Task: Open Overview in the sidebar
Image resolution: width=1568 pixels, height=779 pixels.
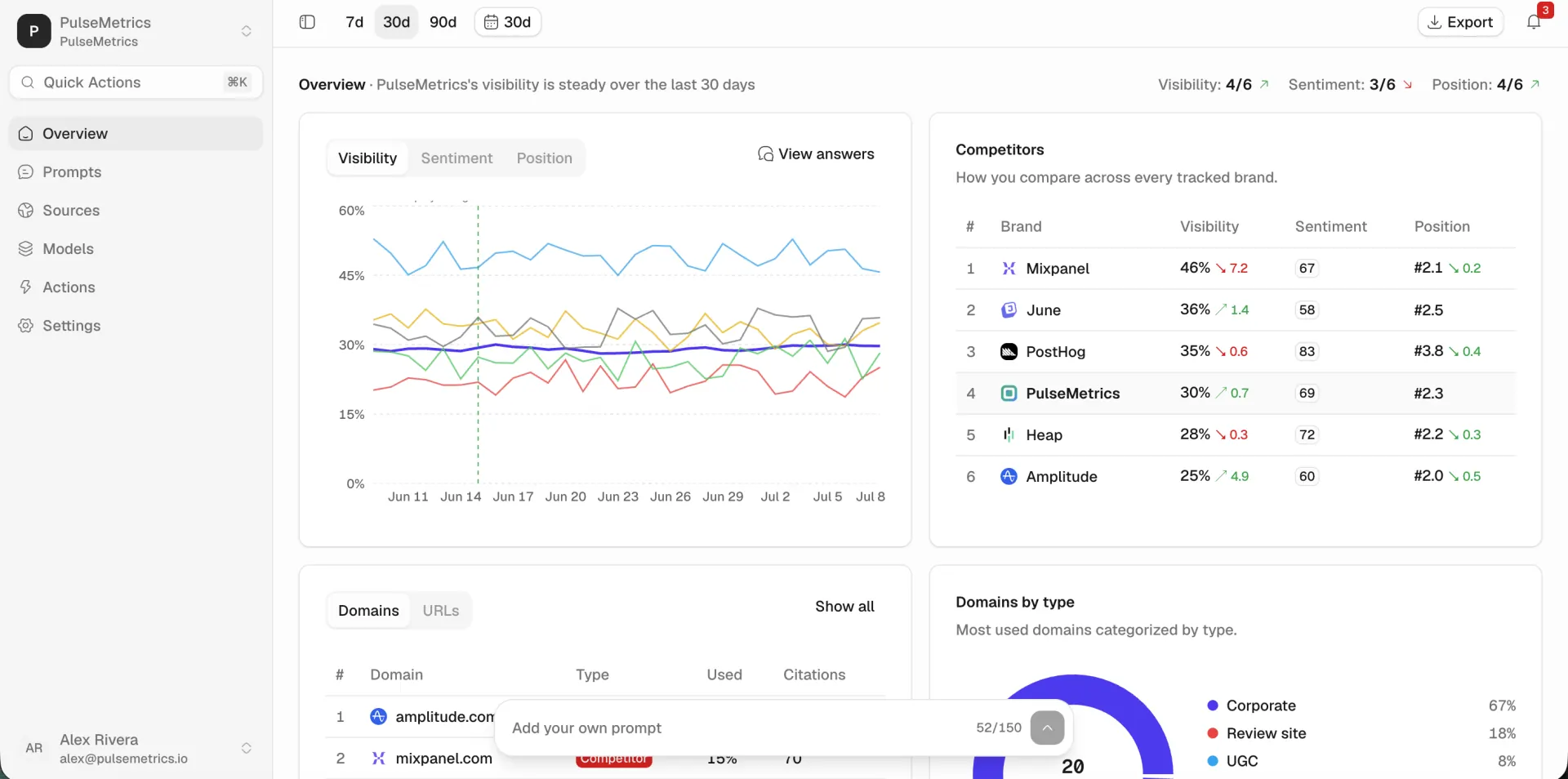Action: pos(136,134)
